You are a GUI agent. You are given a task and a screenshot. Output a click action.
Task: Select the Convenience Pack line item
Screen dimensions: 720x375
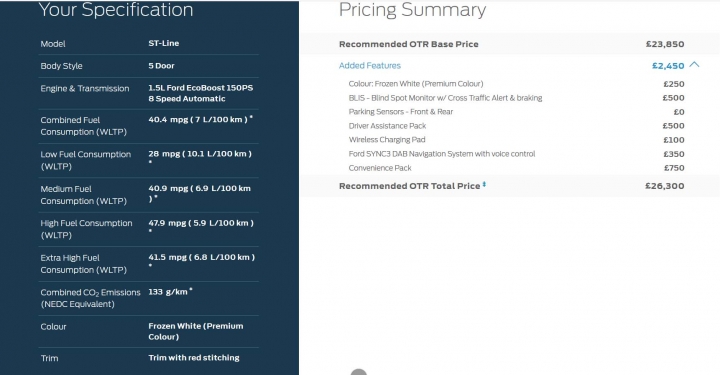pos(516,168)
